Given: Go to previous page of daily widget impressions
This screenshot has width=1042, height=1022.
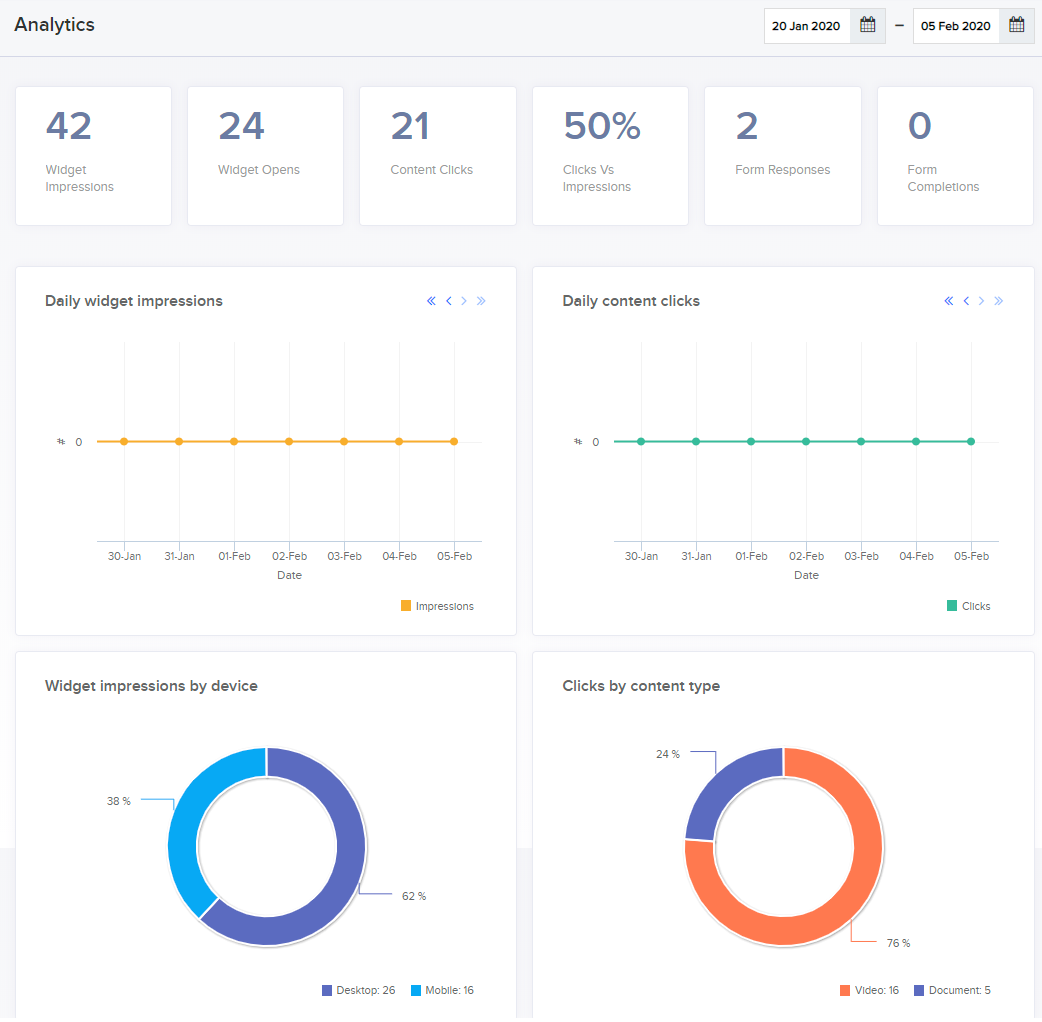Looking at the screenshot, I should point(449,301).
